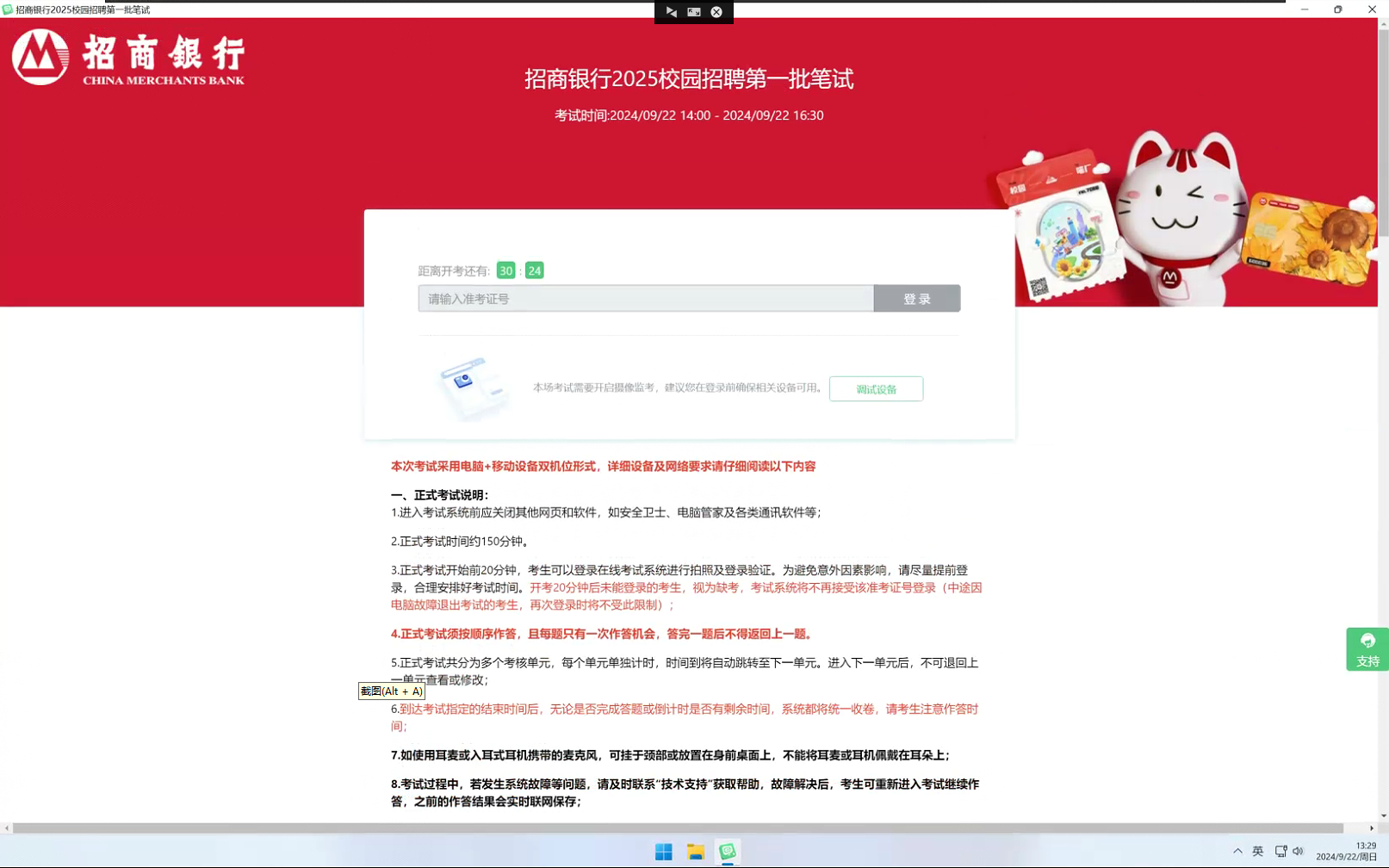Click the exam client icon in the taskbar
Screen dimensions: 1389x868
pyautogui.click(x=728, y=852)
